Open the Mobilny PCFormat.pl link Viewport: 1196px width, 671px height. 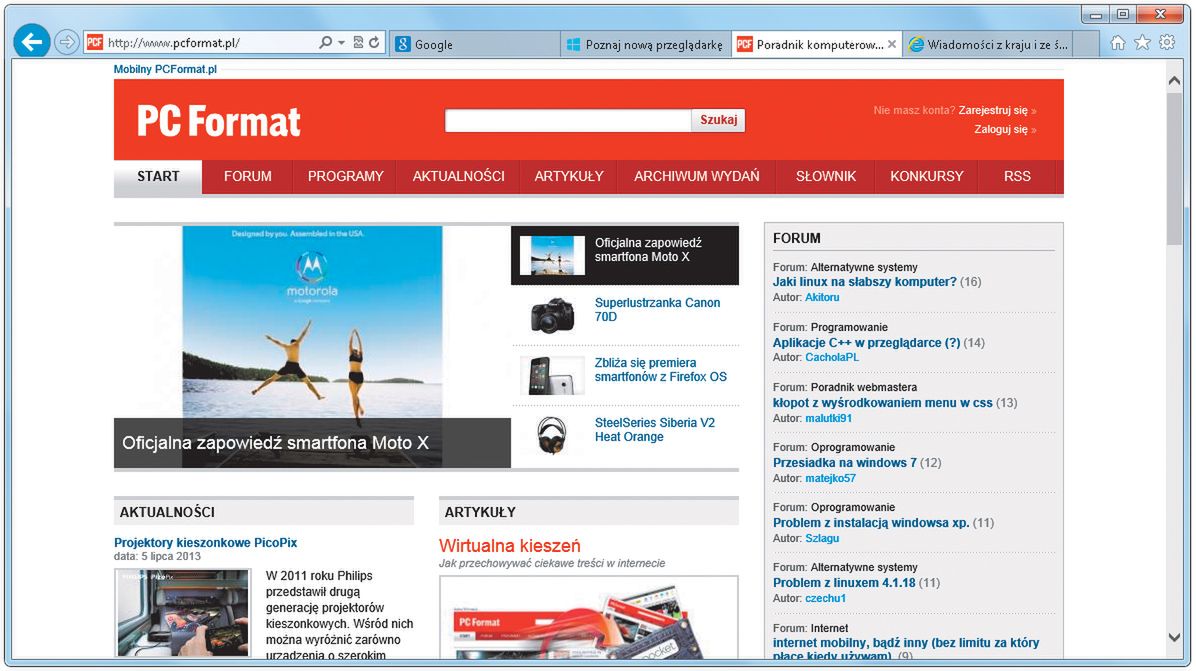(x=165, y=69)
